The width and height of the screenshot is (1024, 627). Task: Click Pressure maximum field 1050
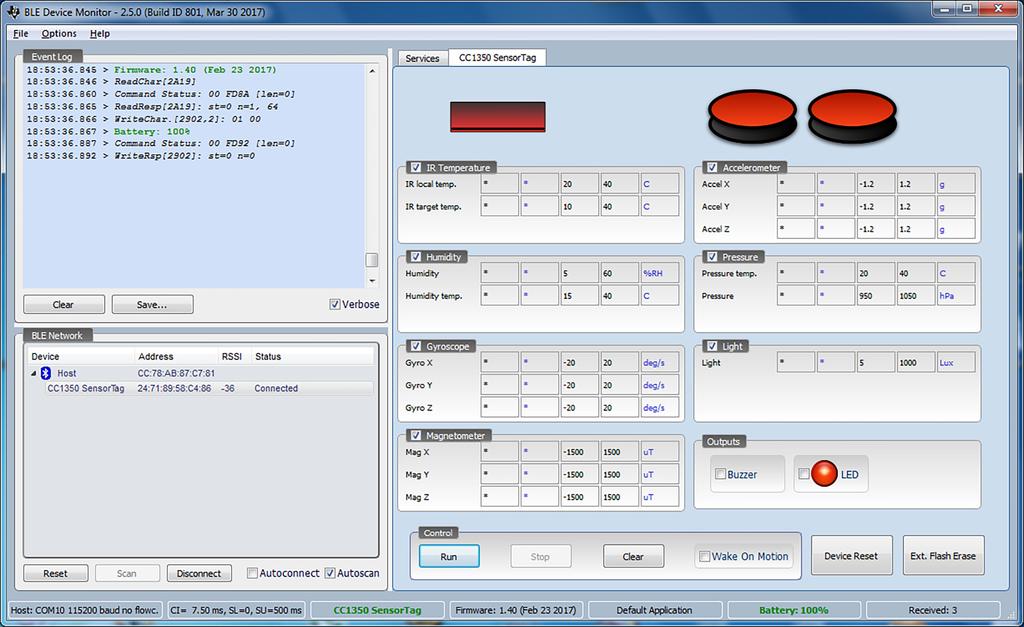pyautogui.click(x=915, y=295)
